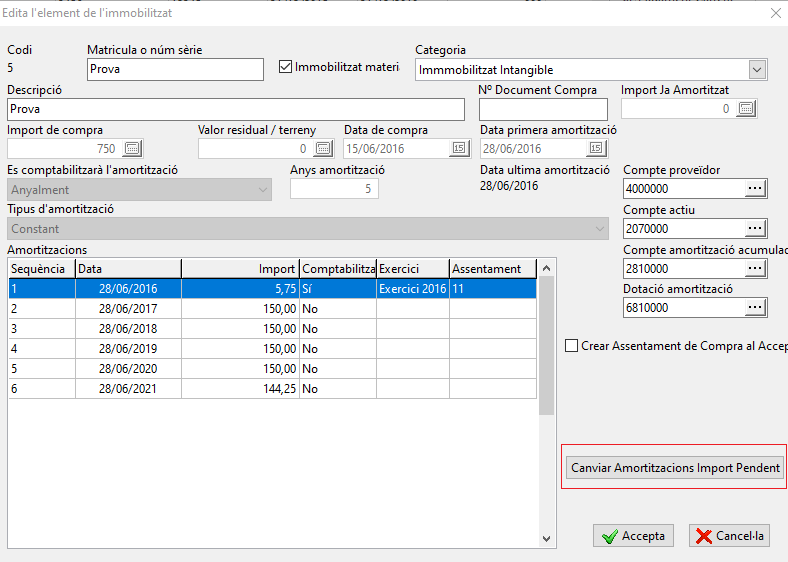Click the Valor residual / terreny field

(255, 149)
